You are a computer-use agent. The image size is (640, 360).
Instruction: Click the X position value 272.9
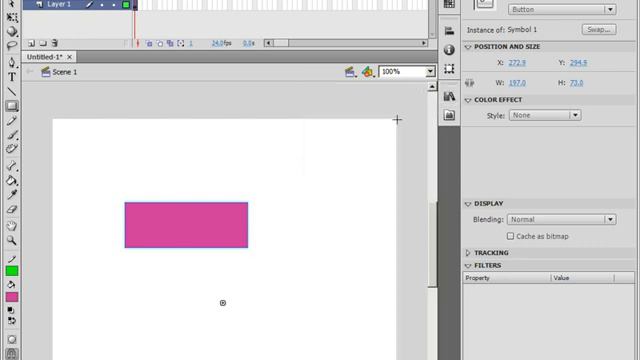point(517,63)
